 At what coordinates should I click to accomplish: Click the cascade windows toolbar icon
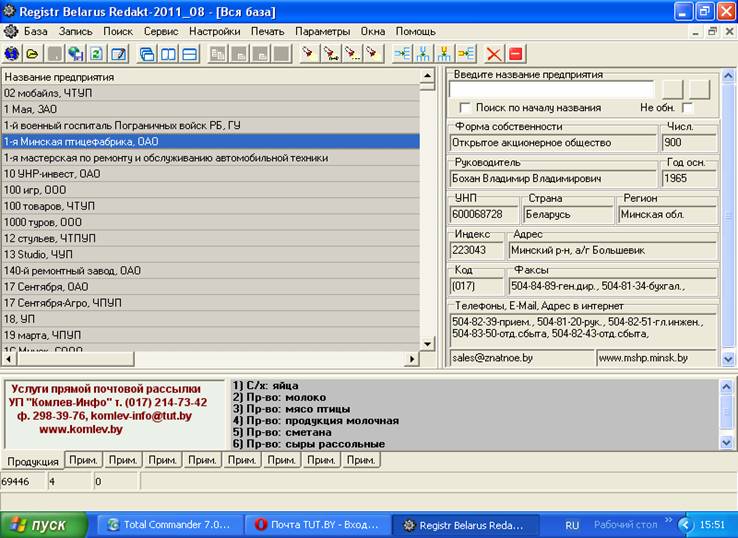tap(146, 53)
